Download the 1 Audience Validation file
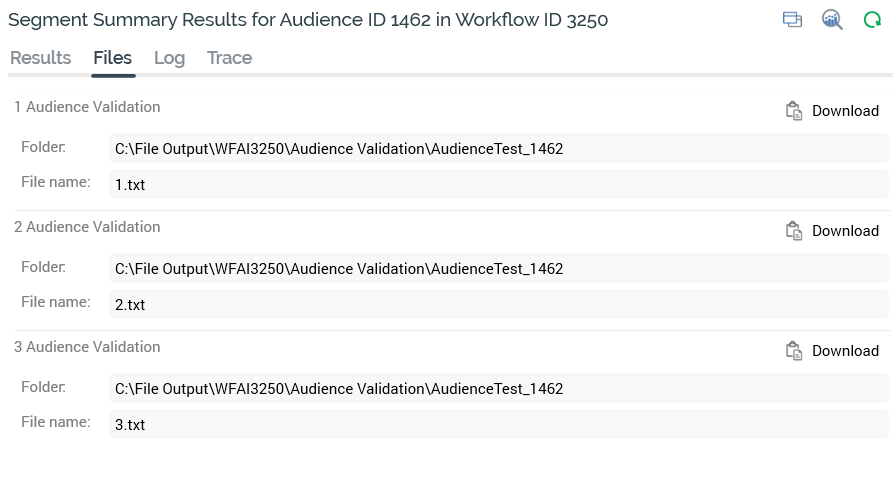896x492 pixels. click(845, 111)
